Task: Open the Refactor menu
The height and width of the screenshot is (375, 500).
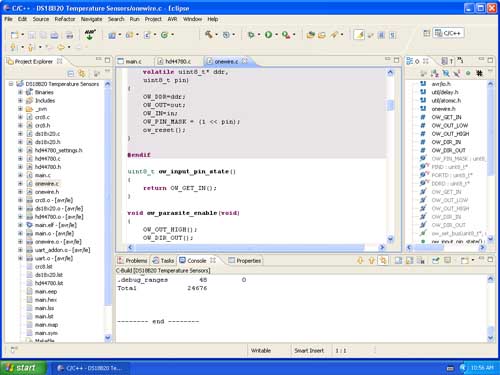Action: tap(65, 19)
